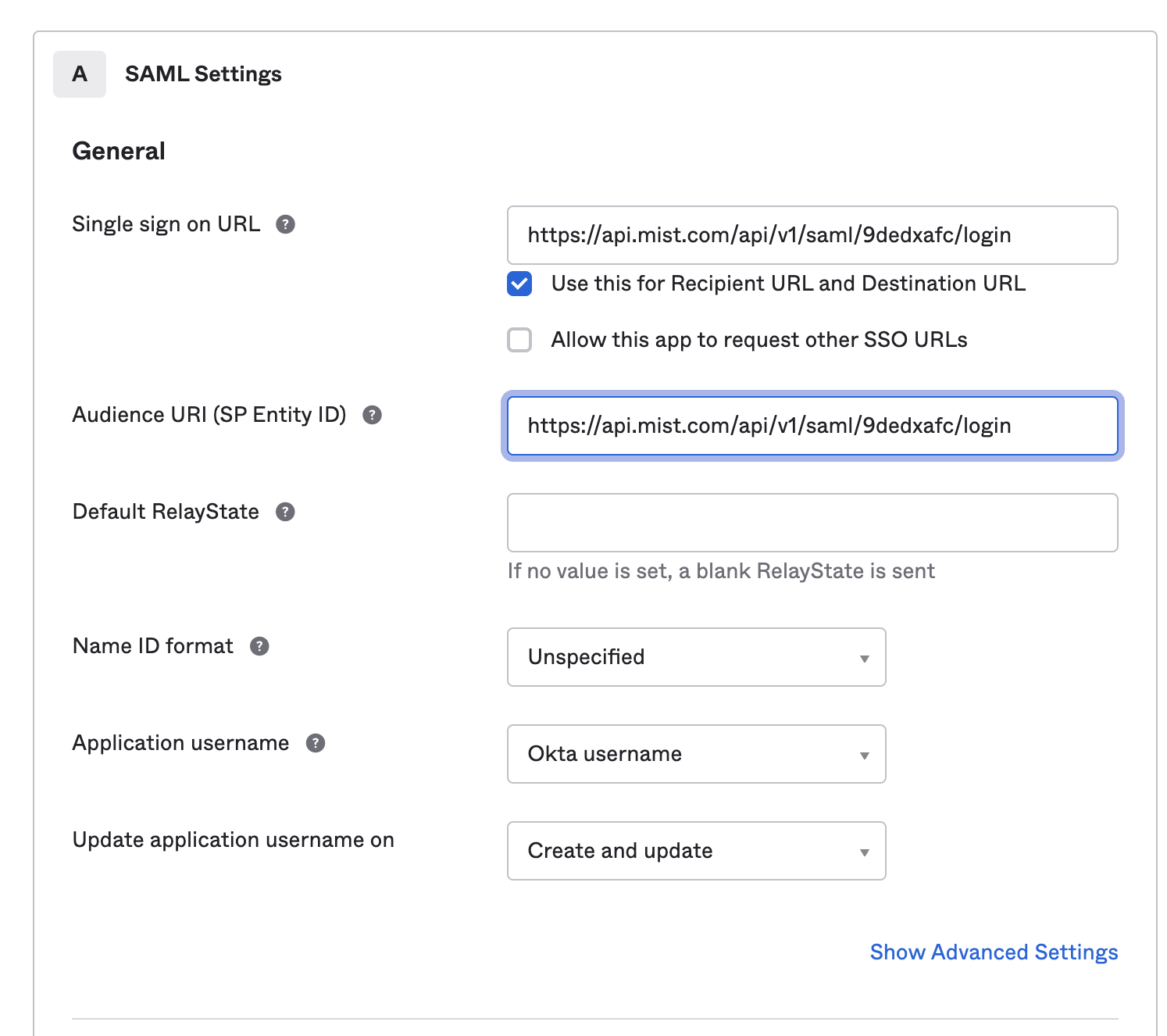Click question mark beside Application username

coord(315,743)
